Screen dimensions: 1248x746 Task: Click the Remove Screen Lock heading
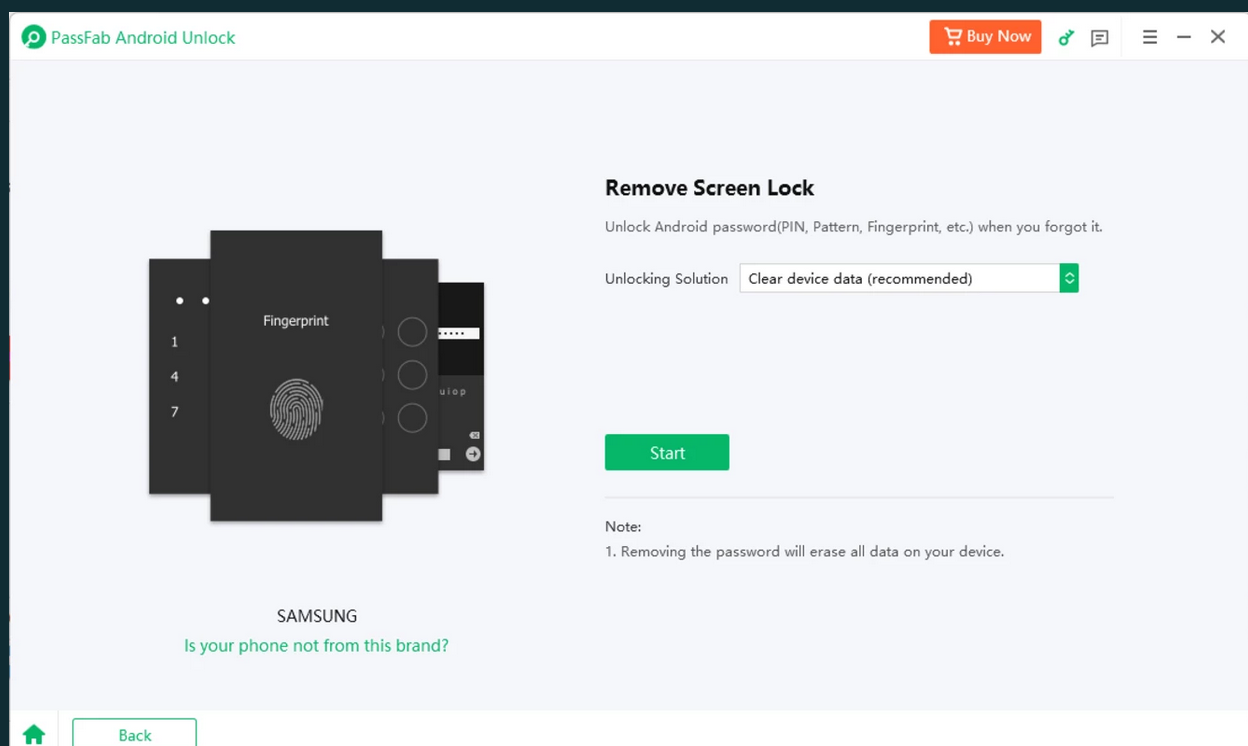point(710,188)
